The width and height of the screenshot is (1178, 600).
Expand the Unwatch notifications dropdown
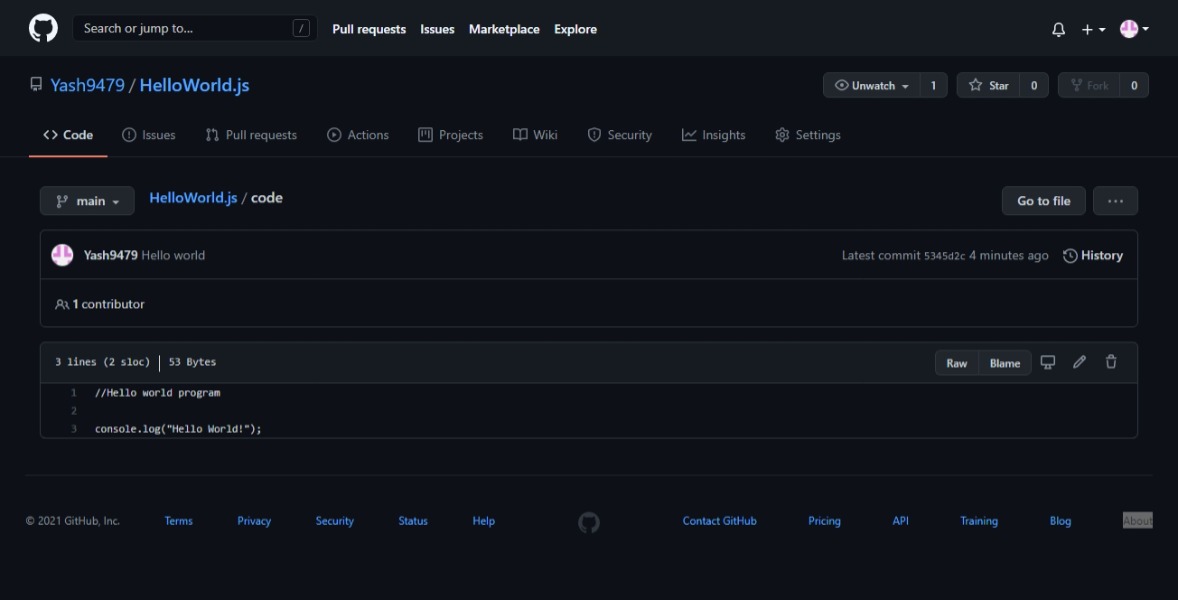coord(871,86)
